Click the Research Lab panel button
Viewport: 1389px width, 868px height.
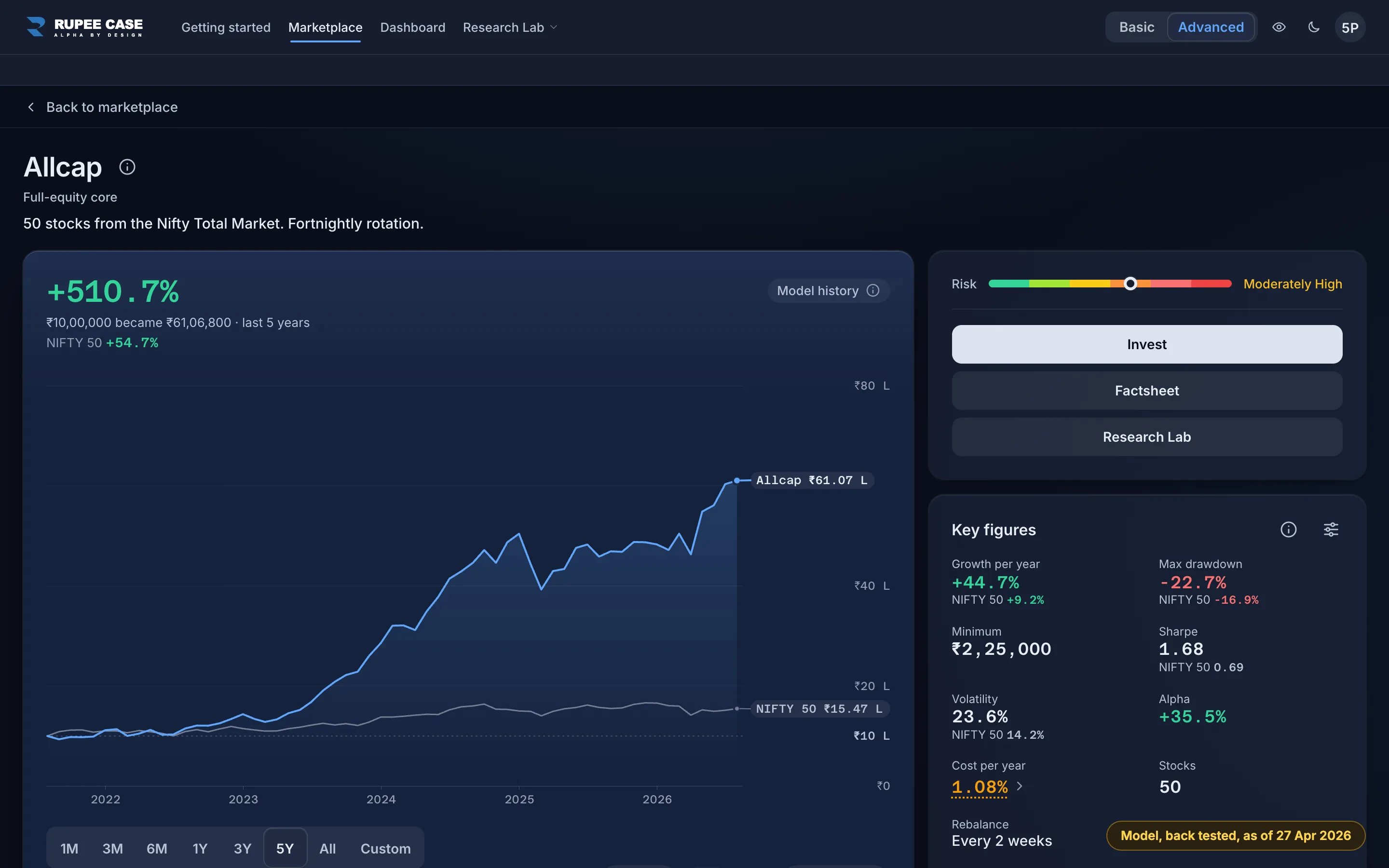(x=1147, y=437)
